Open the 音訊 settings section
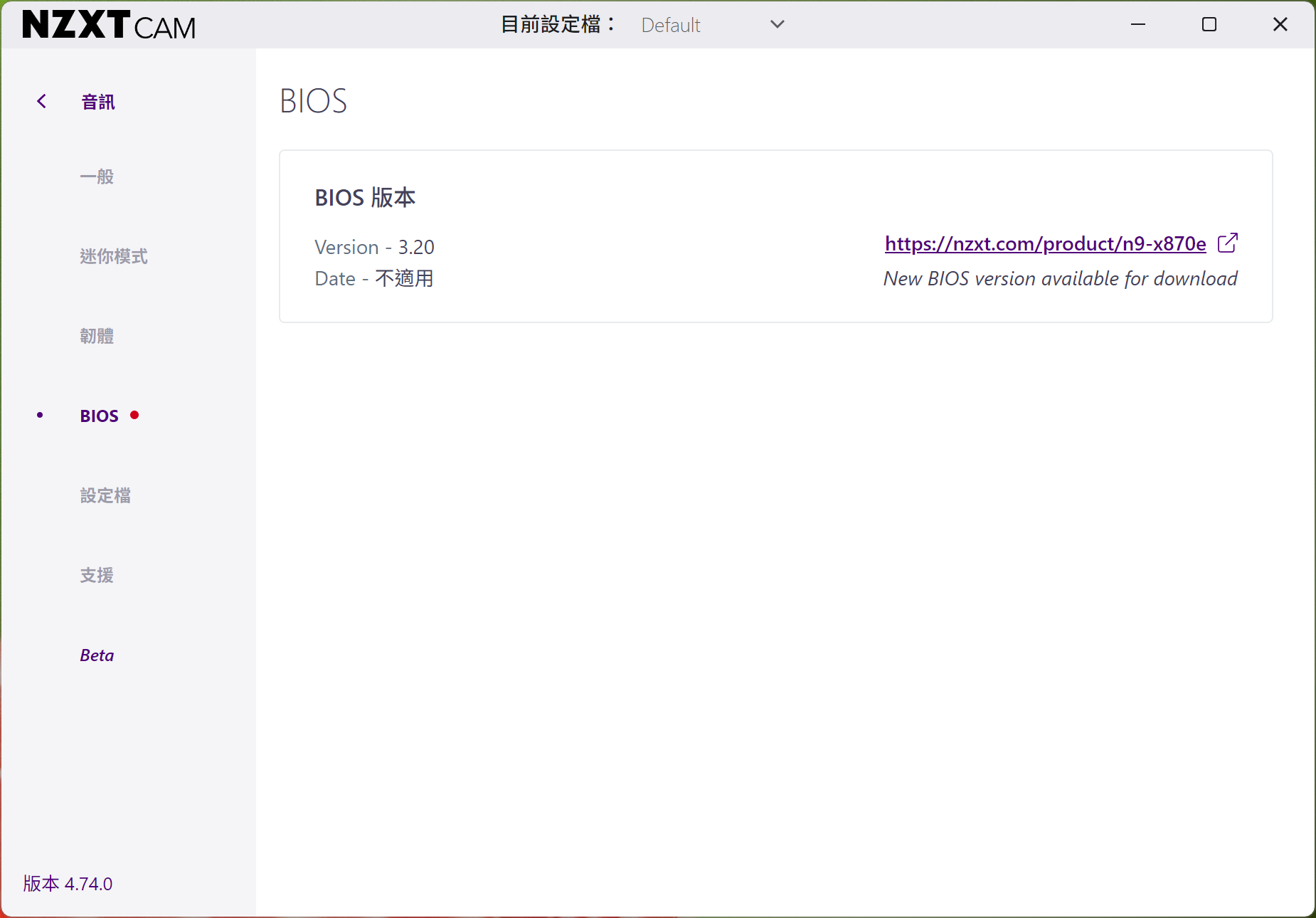 98,102
